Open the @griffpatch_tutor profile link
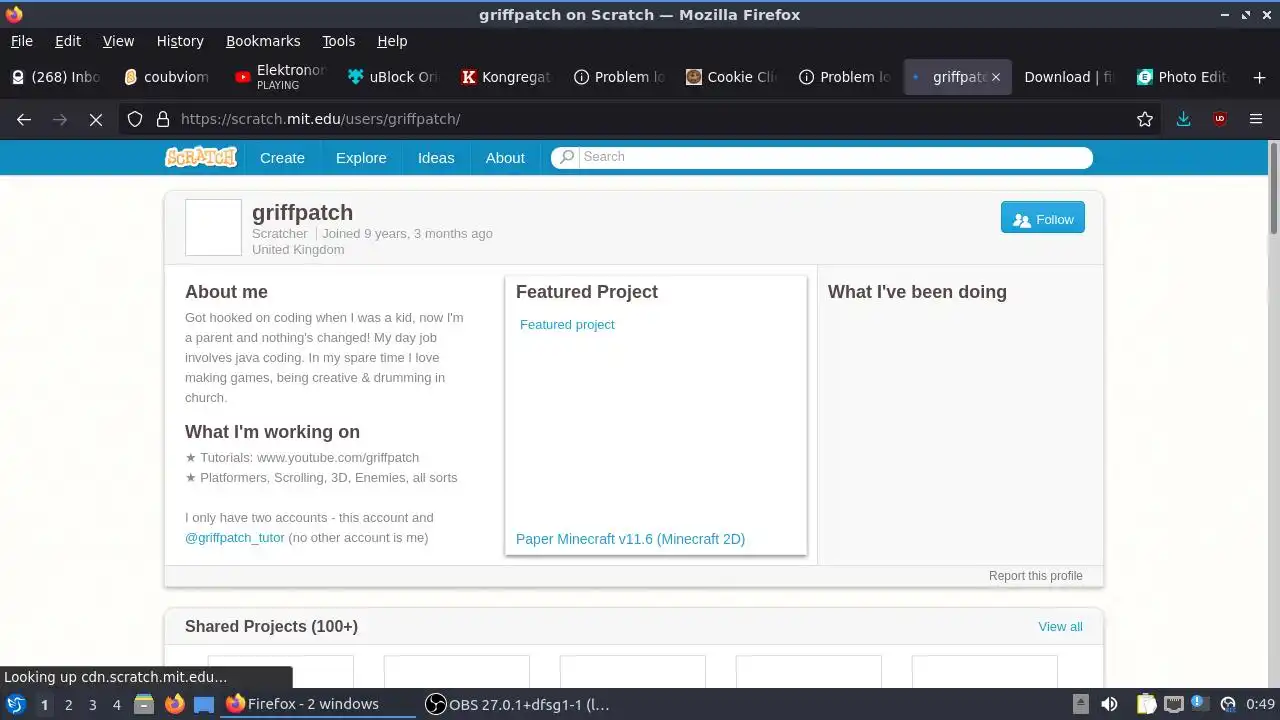This screenshot has width=1280, height=720. tap(235, 537)
